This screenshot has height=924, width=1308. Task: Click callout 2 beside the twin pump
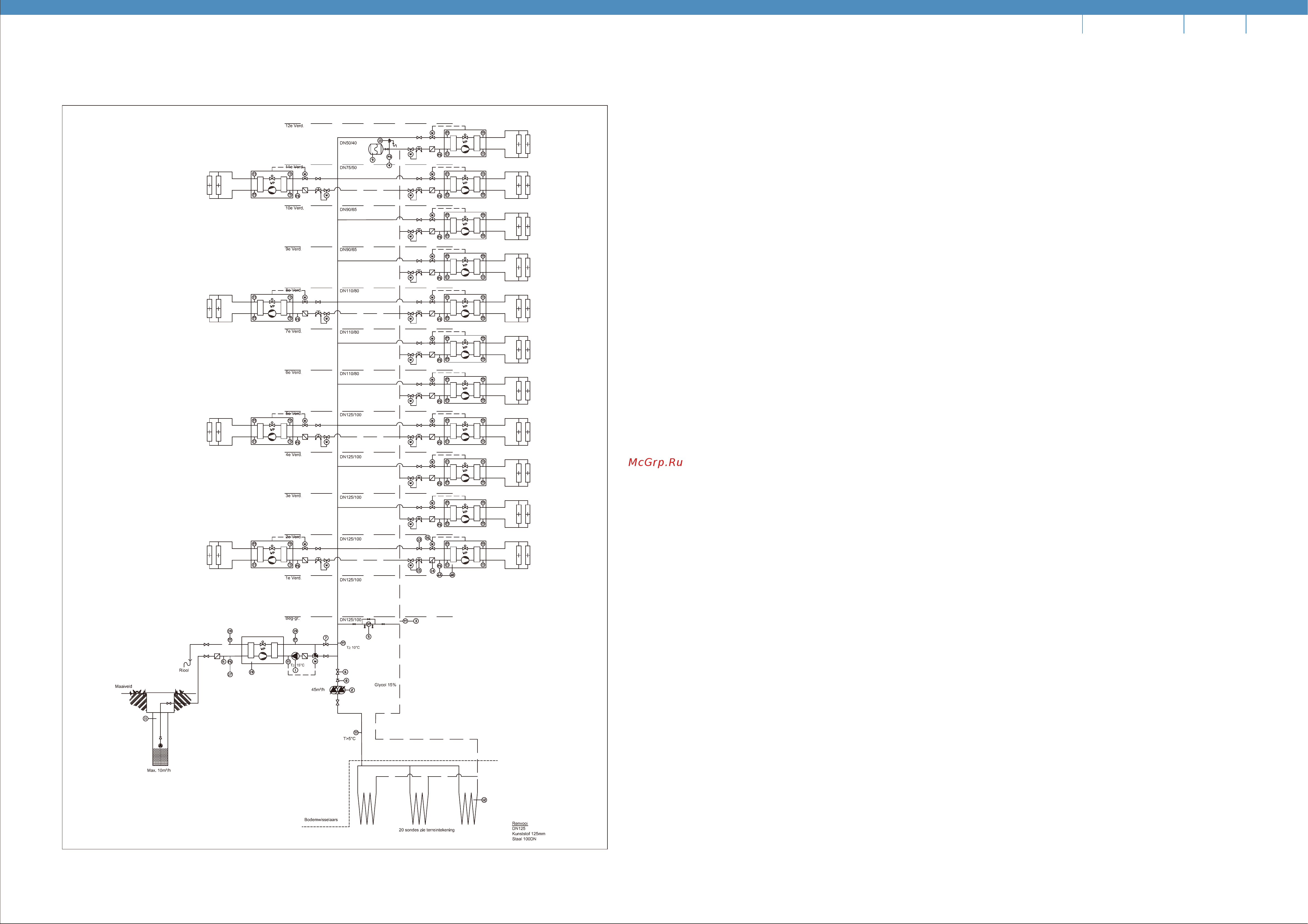(x=352, y=690)
